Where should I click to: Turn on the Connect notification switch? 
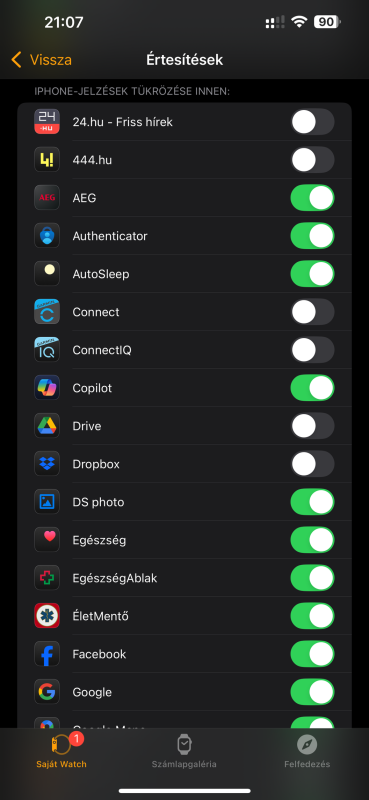click(x=312, y=312)
